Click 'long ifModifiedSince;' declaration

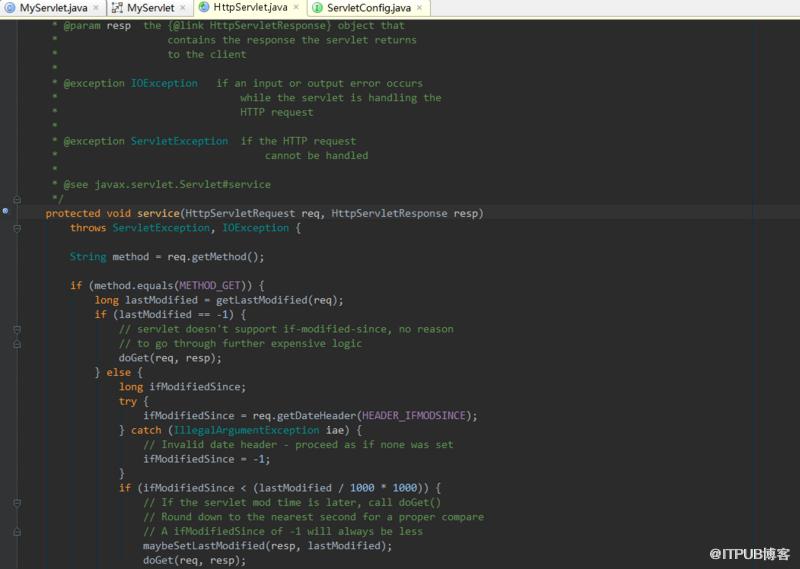182,387
